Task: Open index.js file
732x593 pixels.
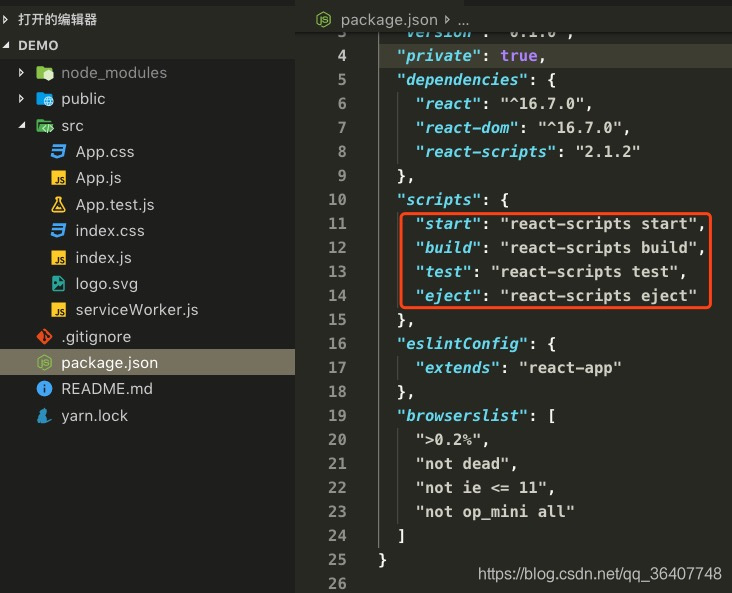Action: (103, 257)
